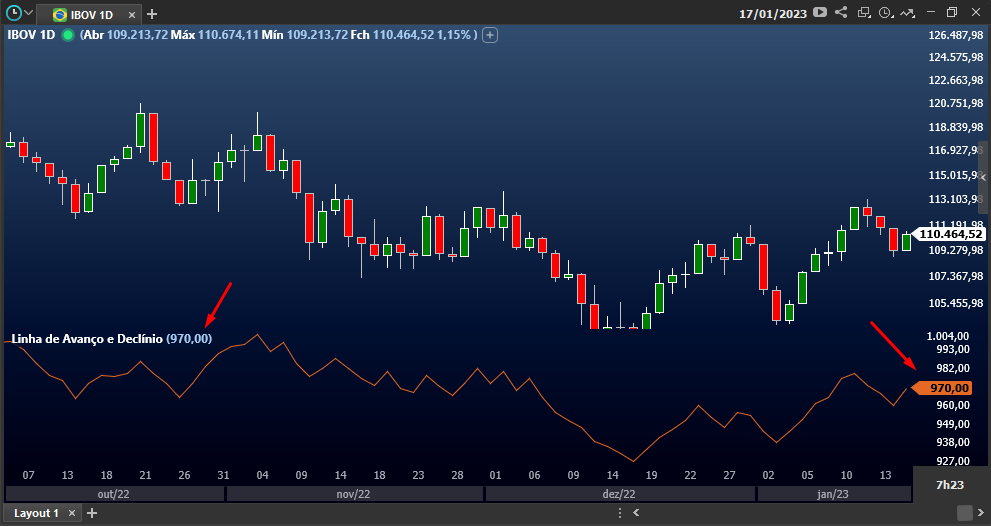Viewport: 991px width, 526px height.
Task: Click the price scale label 120.751,98
Action: [955, 103]
